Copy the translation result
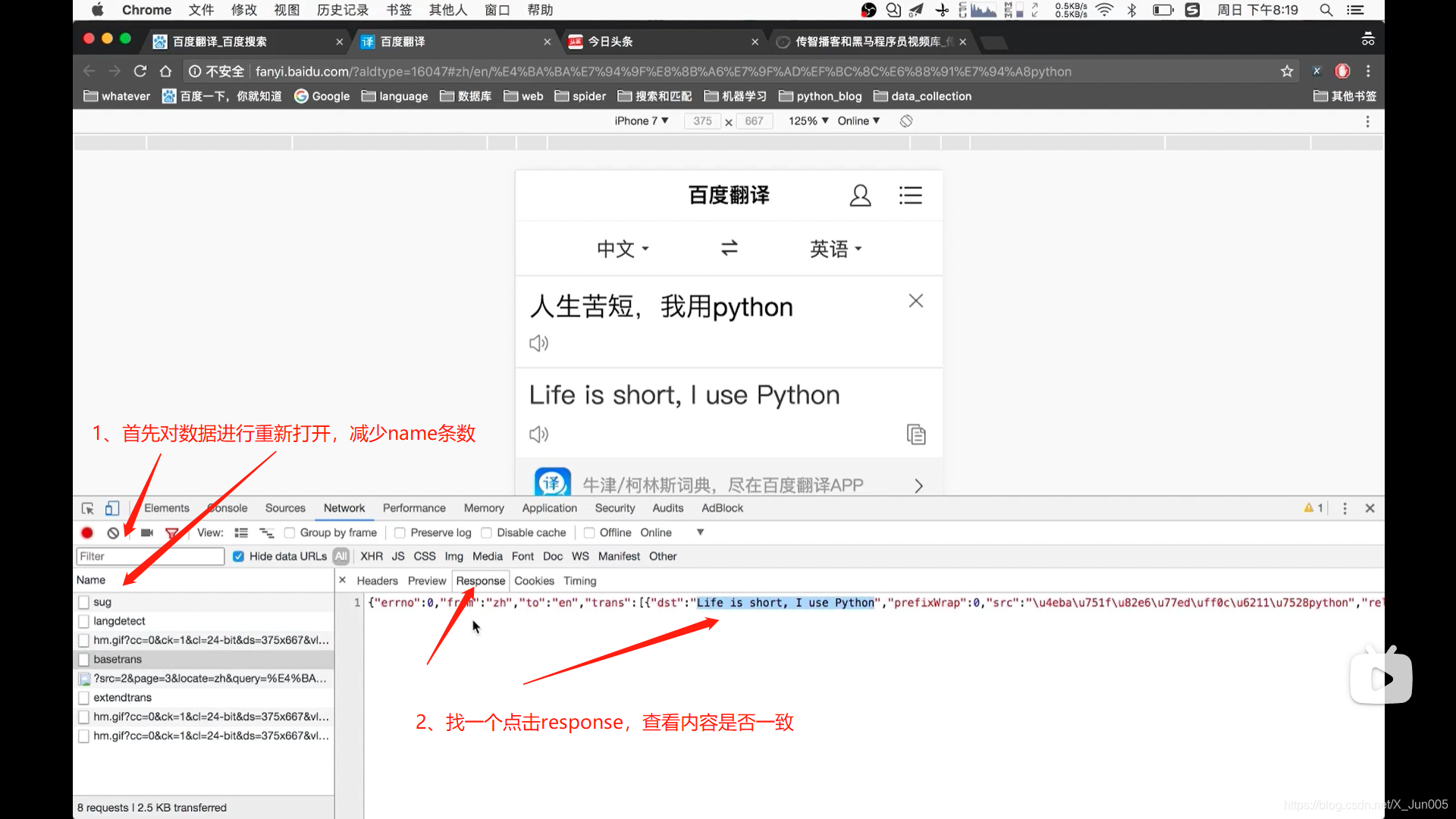Image resolution: width=1456 pixels, height=819 pixels. (916, 435)
